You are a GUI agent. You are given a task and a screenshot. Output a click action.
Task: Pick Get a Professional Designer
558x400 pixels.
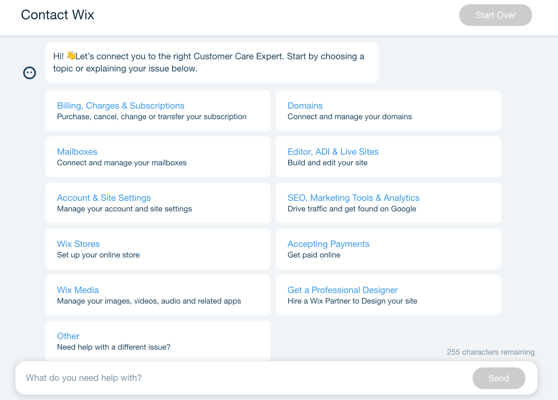pyautogui.click(x=388, y=295)
